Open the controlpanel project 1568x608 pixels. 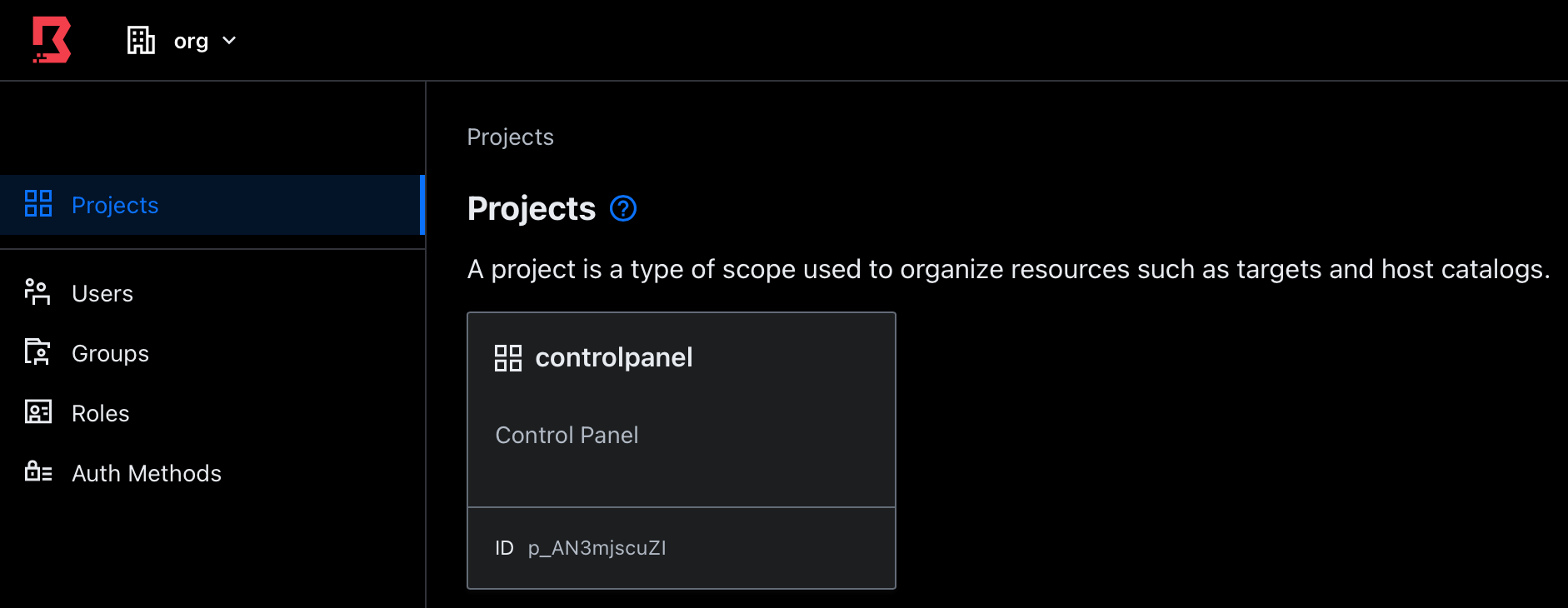pos(614,357)
